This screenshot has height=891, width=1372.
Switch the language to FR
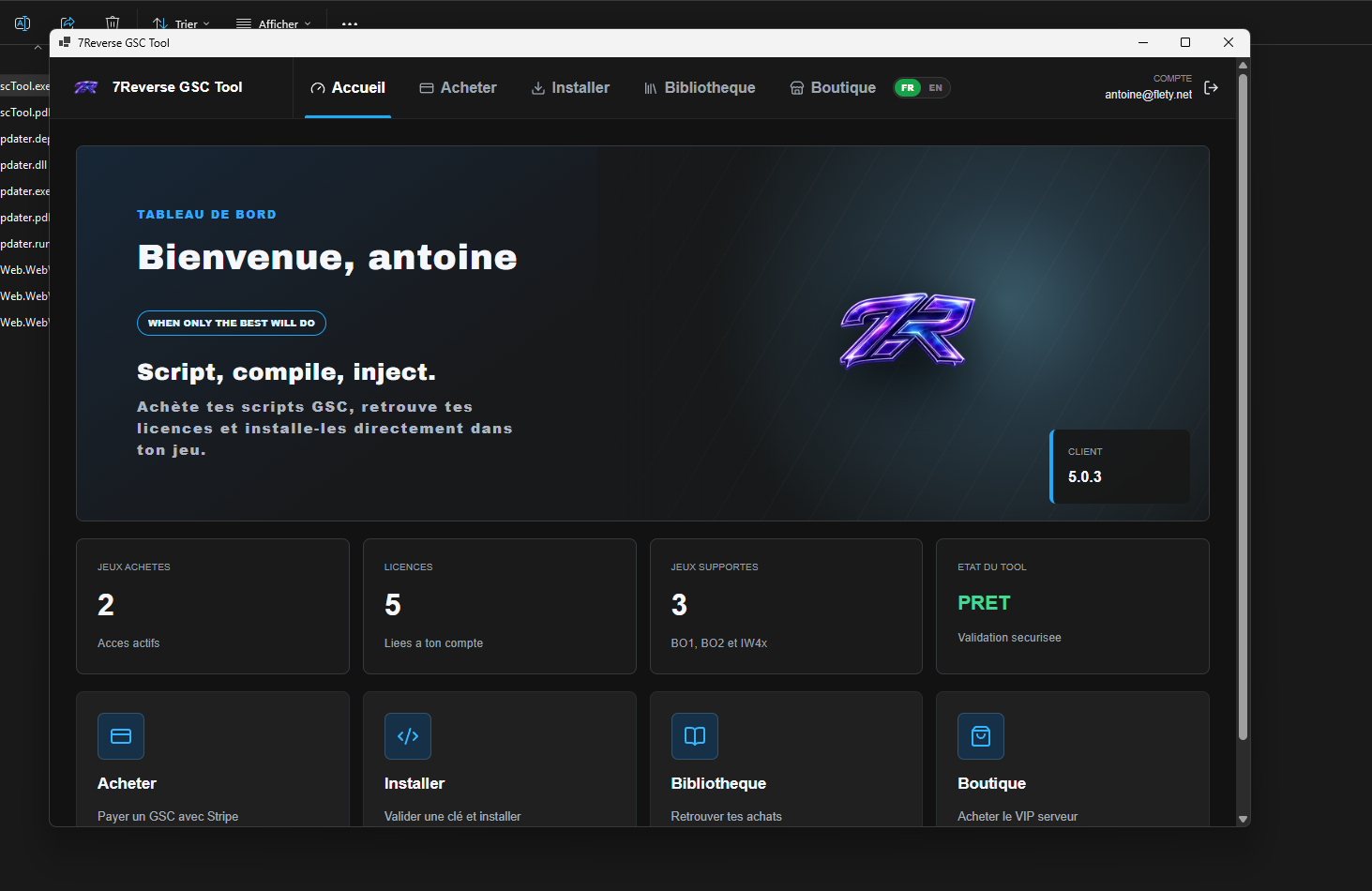pyautogui.click(x=908, y=88)
